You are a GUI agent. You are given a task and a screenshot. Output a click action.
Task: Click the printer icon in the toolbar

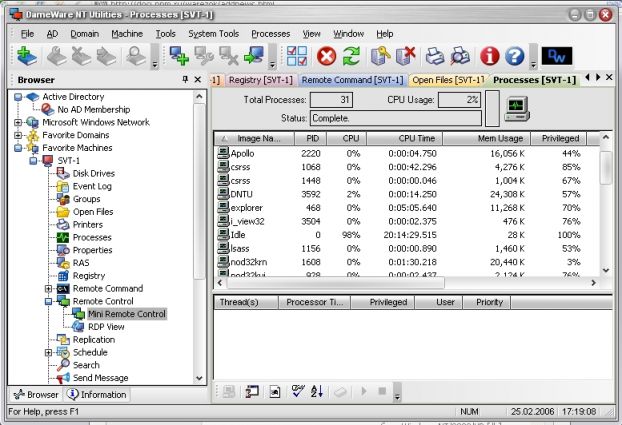pos(435,56)
